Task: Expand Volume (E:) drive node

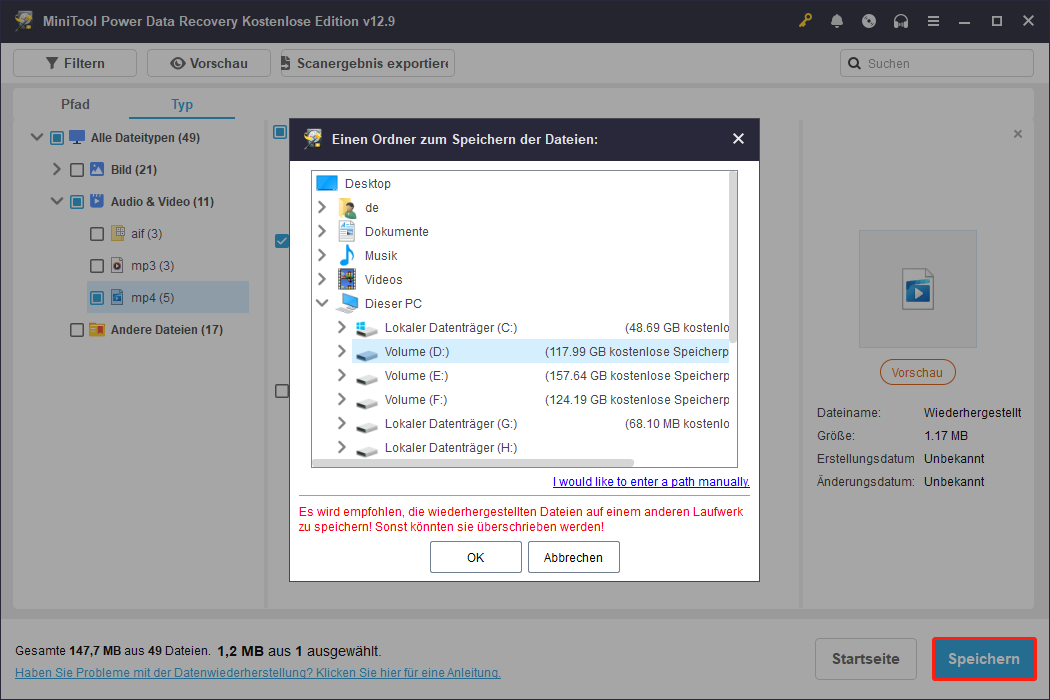Action: pos(342,375)
